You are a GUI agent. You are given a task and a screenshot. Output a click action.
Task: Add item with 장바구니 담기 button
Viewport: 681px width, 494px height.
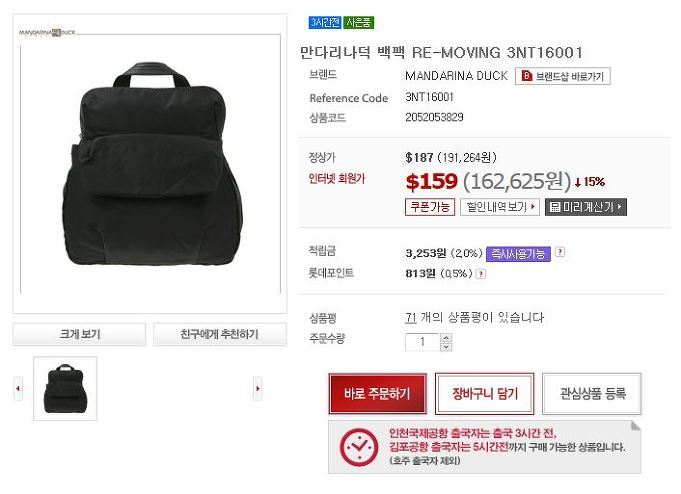[x=485, y=394]
